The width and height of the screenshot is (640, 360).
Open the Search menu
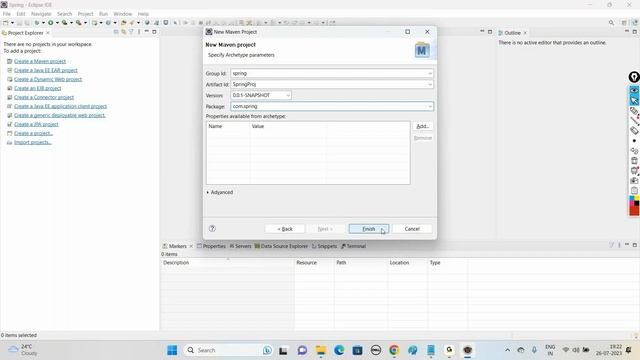click(64, 14)
